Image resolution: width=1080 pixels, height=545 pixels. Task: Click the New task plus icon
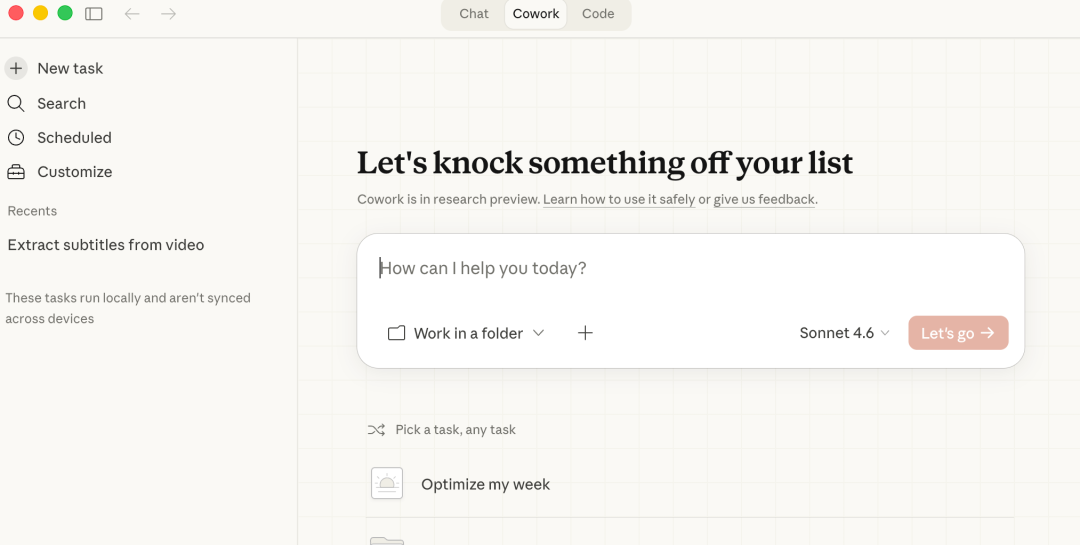pyautogui.click(x=16, y=68)
